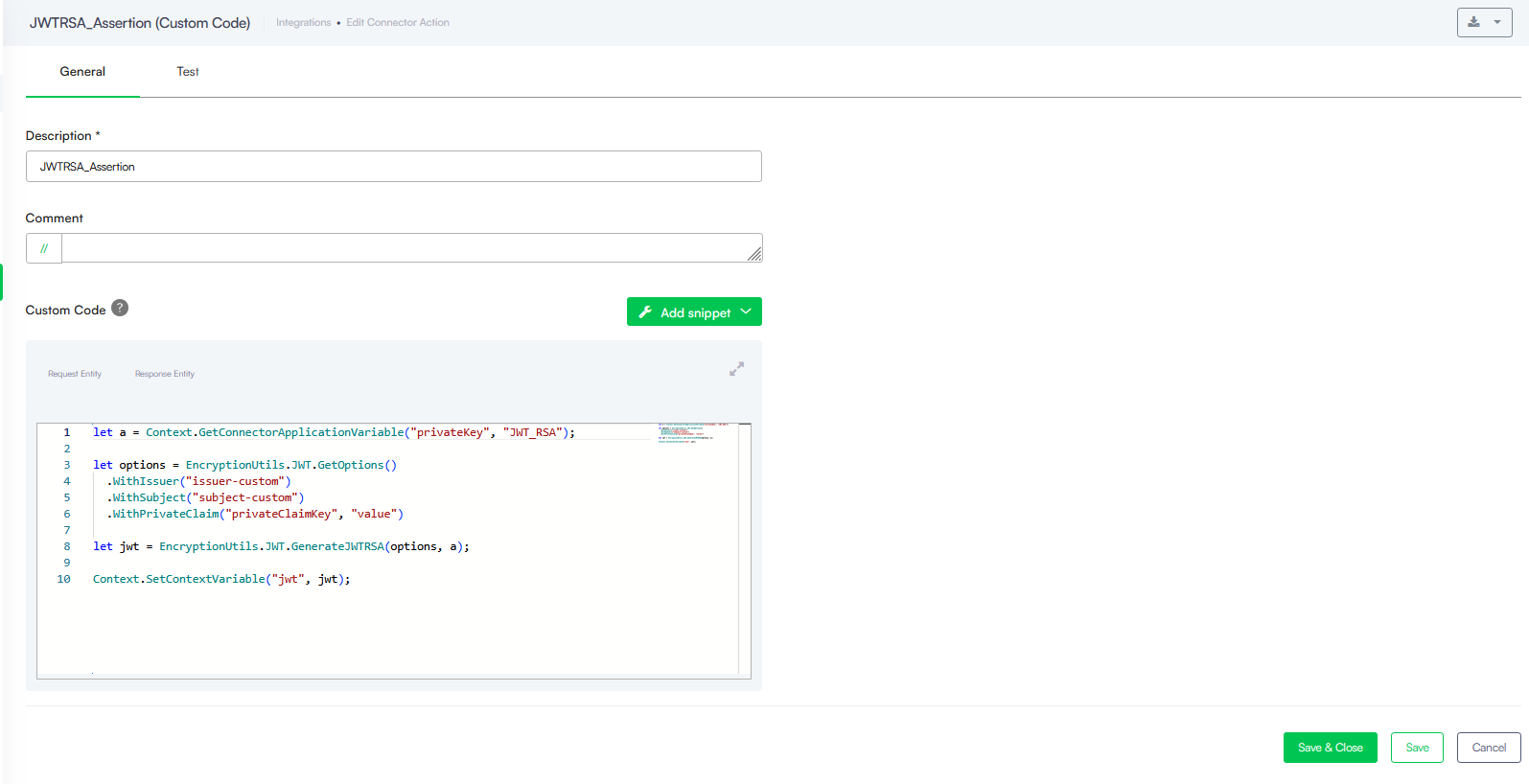Click the Cancel button

pyautogui.click(x=1489, y=748)
